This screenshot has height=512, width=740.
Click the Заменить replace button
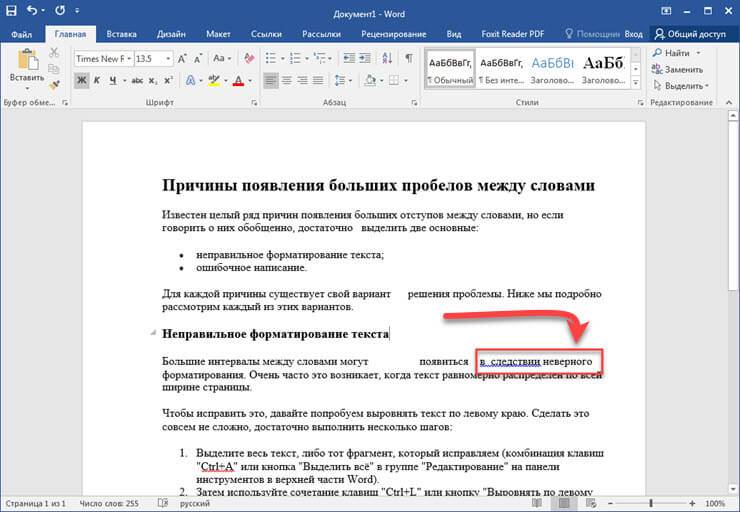coord(677,69)
